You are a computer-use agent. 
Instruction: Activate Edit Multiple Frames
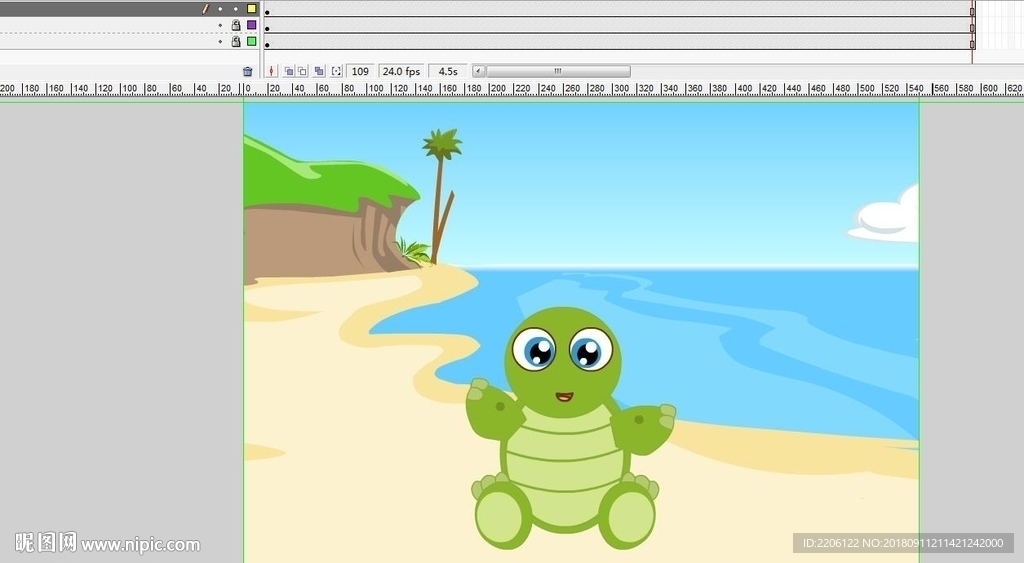point(319,72)
